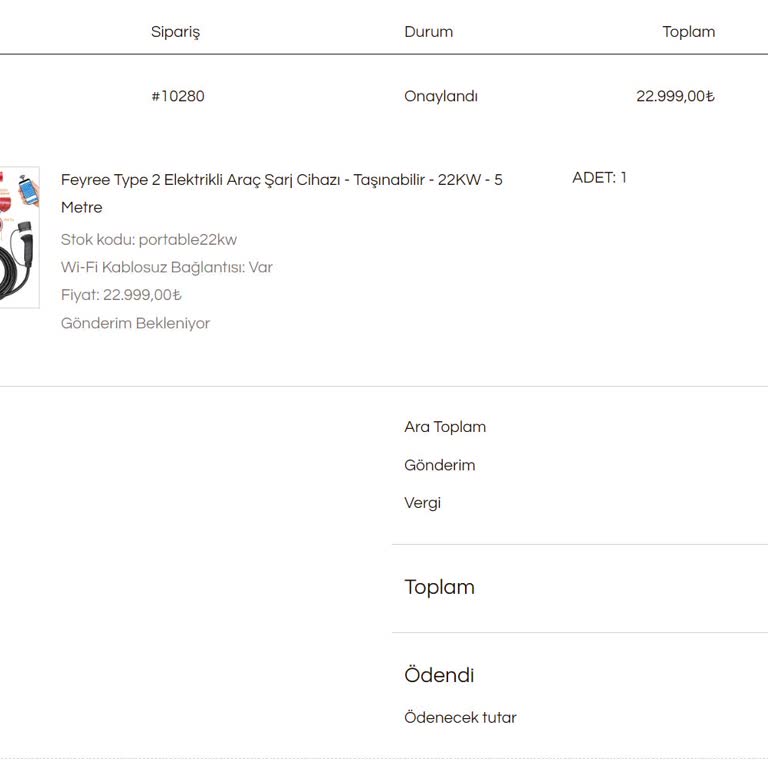Image resolution: width=768 pixels, height=768 pixels.
Task: Open order number #10280
Action: point(178,97)
